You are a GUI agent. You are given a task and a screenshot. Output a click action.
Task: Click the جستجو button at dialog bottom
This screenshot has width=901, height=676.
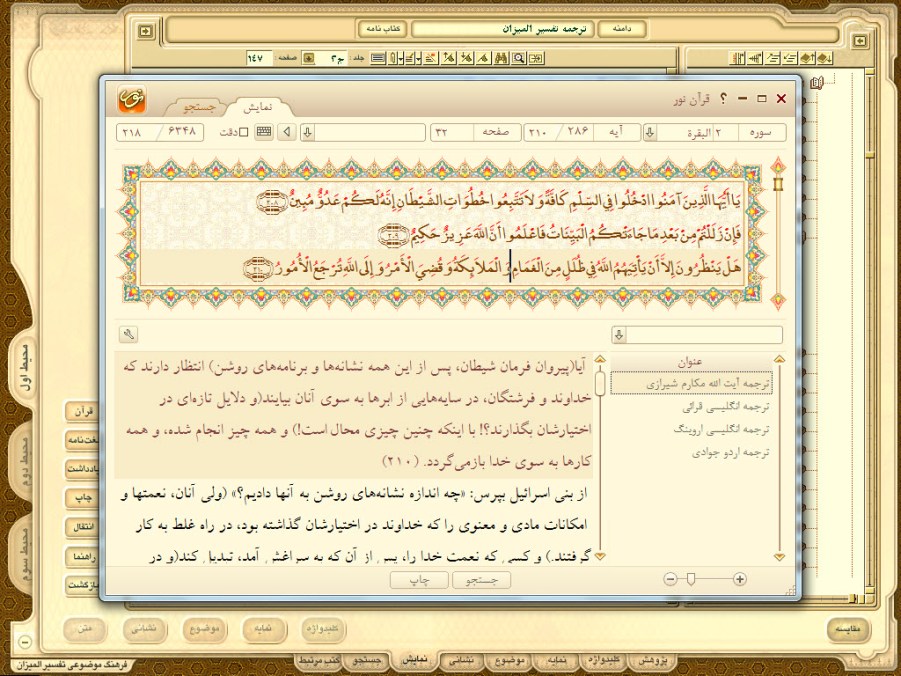point(481,580)
